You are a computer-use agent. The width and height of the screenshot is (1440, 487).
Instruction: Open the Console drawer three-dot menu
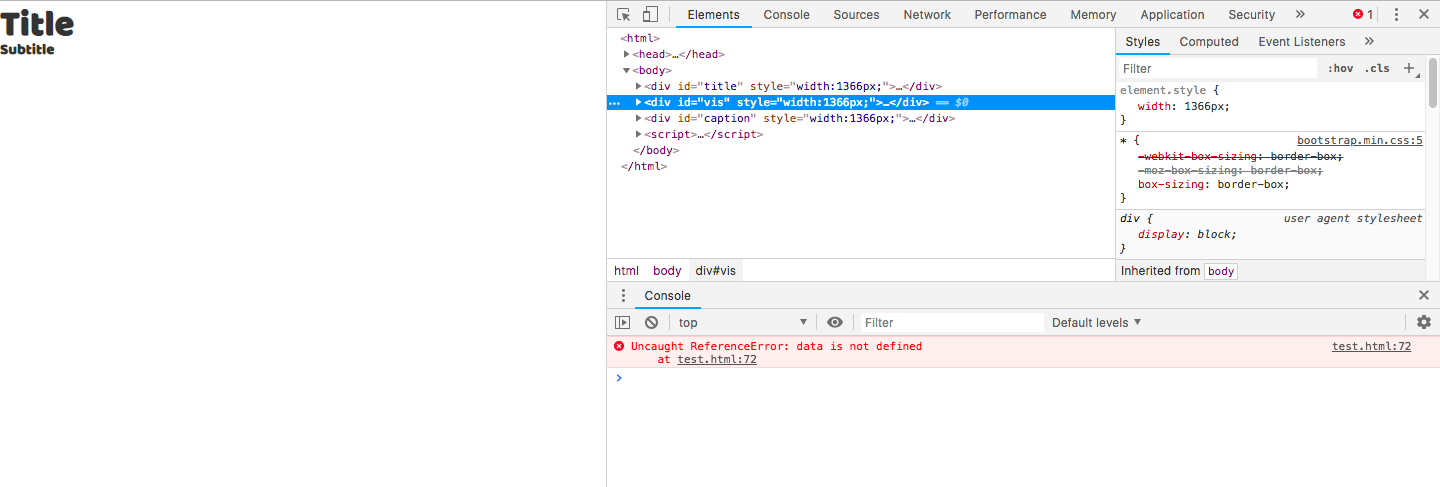(624, 295)
